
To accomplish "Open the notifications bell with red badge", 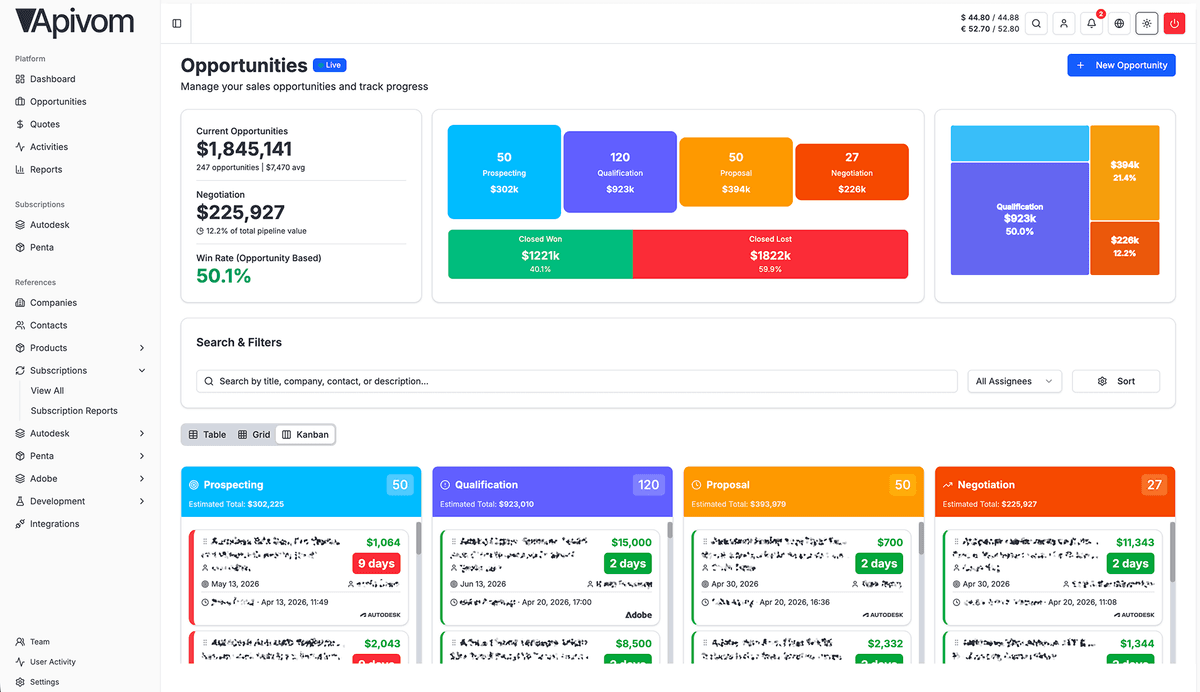I will (1092, 23).
